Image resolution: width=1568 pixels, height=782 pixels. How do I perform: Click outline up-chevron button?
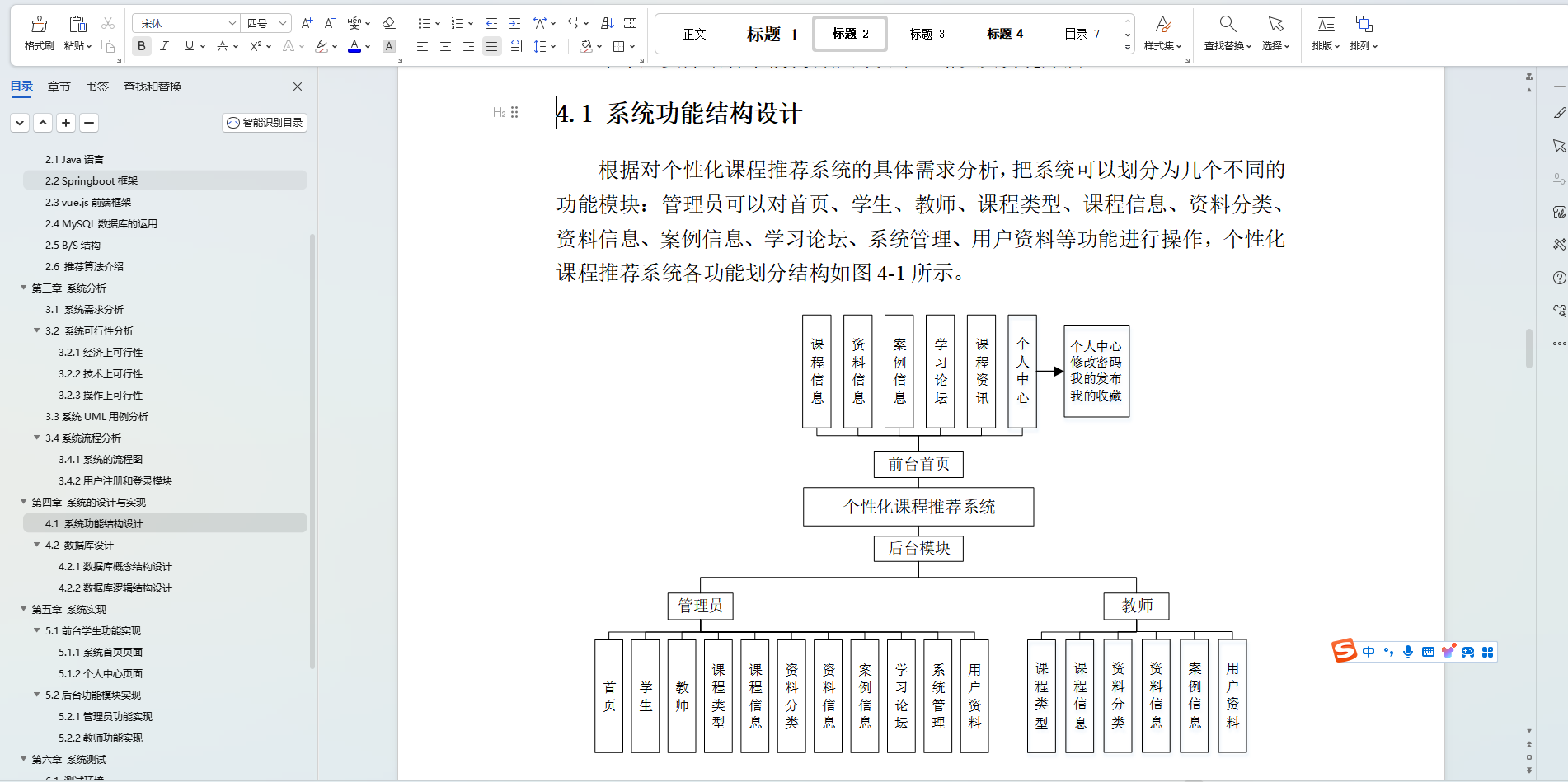(43, 123)
